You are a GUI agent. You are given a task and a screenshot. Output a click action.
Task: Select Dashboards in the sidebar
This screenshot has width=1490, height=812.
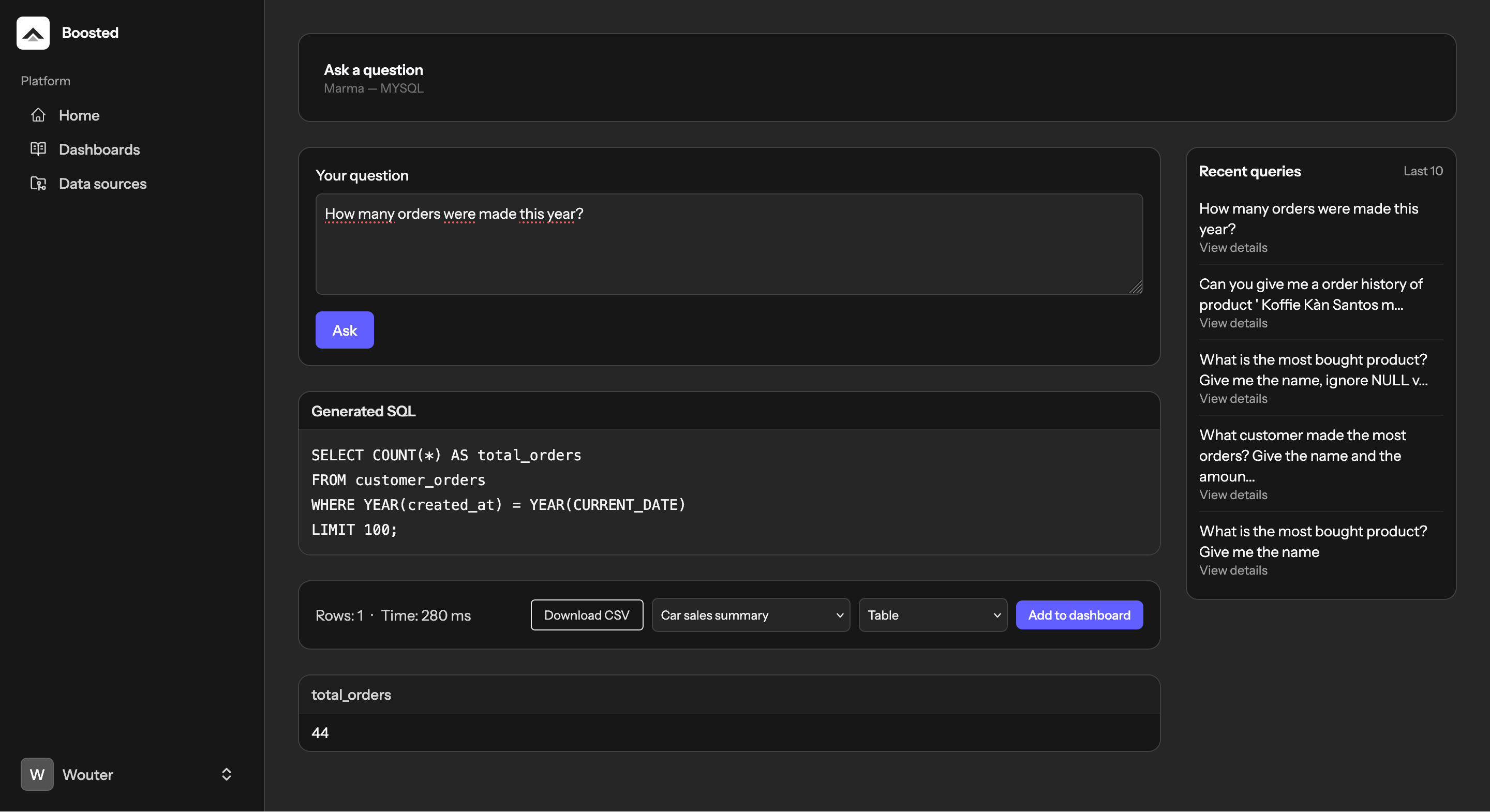[99, 149]
